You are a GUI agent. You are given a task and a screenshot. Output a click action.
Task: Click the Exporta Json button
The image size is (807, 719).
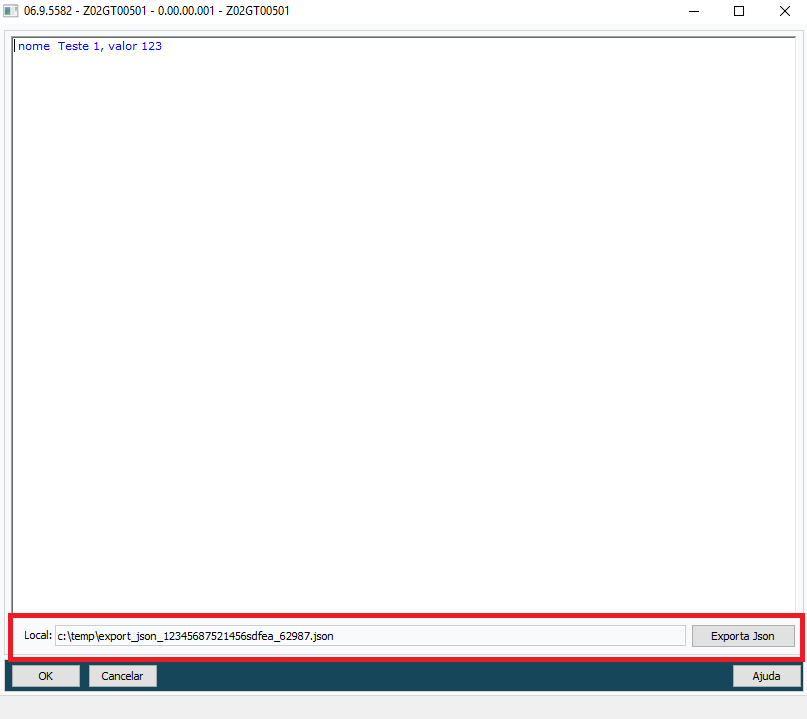pos(743,636)
